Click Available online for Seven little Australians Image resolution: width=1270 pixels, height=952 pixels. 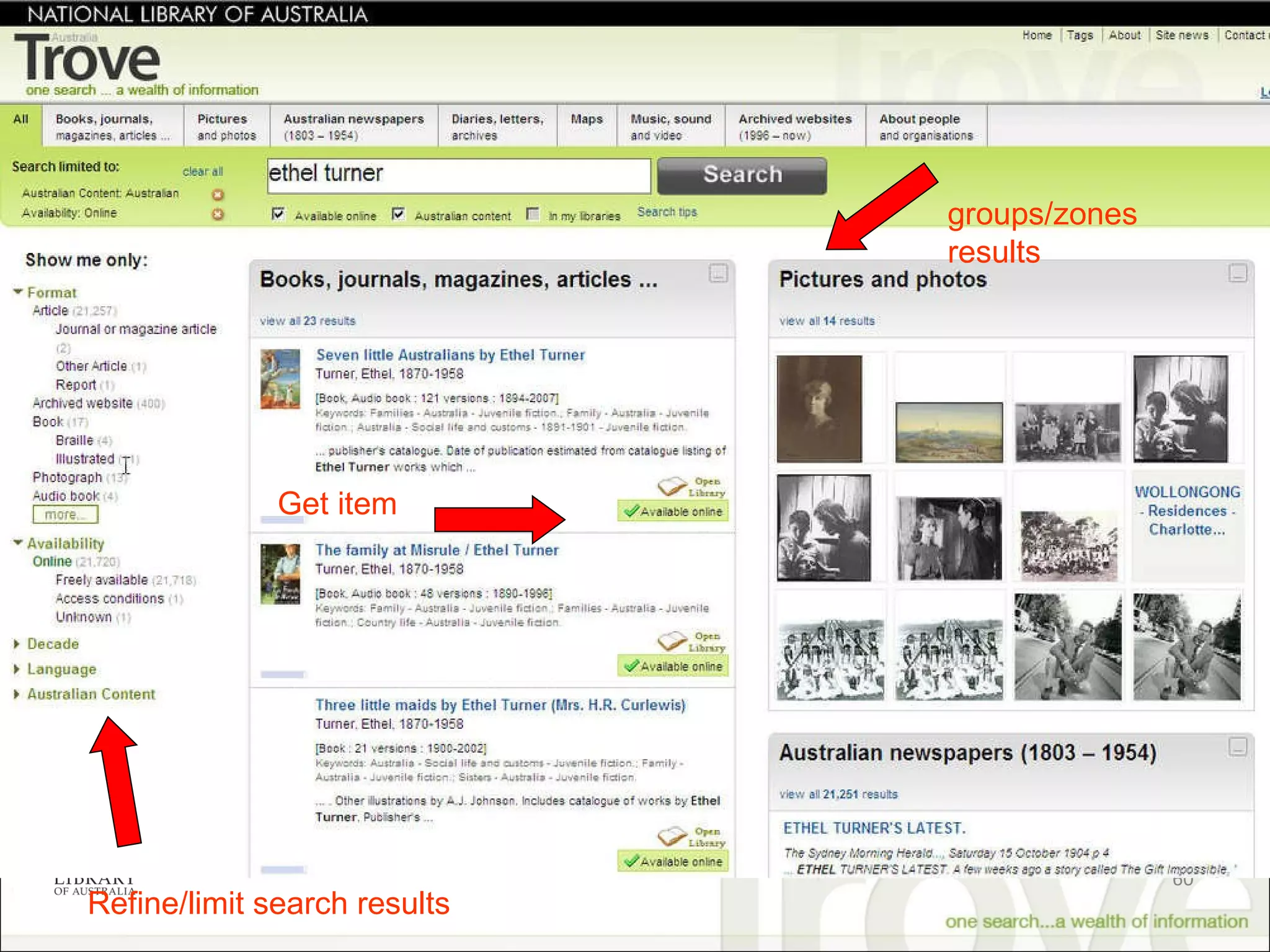pyautogui.click(x=673, y=511)
